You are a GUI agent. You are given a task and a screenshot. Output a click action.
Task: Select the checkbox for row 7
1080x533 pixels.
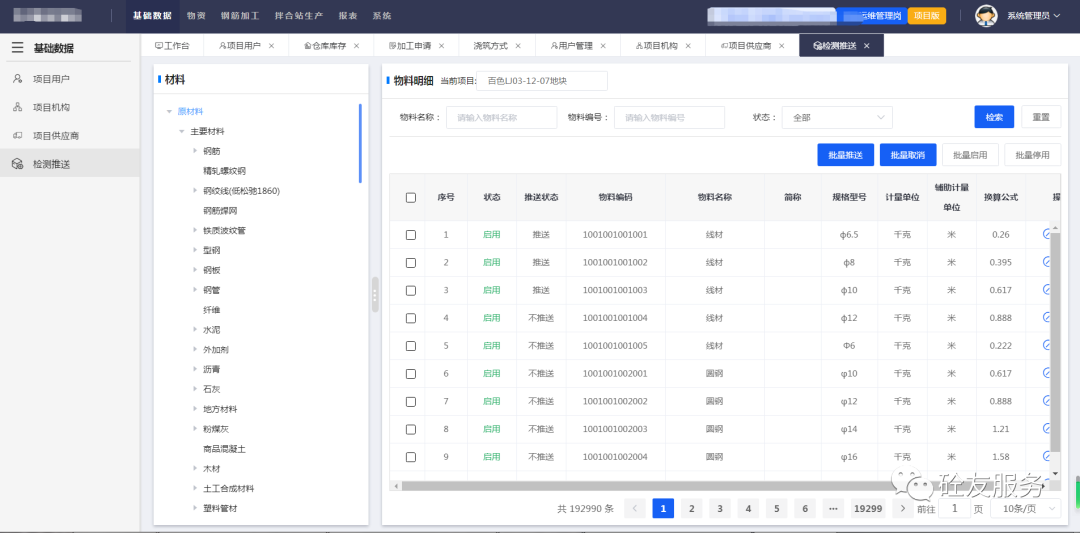[x=411, y=401]
